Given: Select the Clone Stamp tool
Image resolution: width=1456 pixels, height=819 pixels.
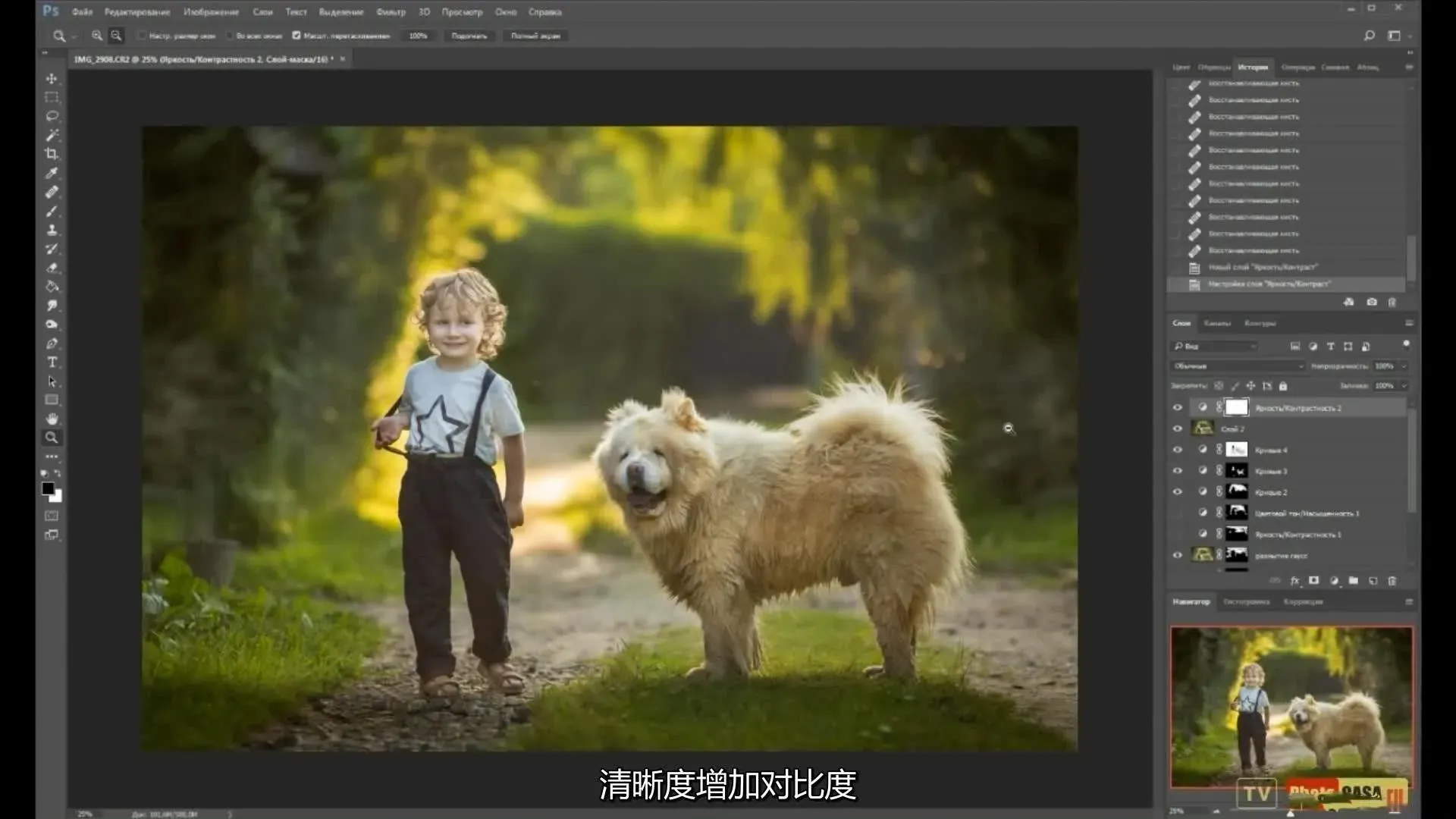Looking at the screenshot, I should [x=52, y=230].
